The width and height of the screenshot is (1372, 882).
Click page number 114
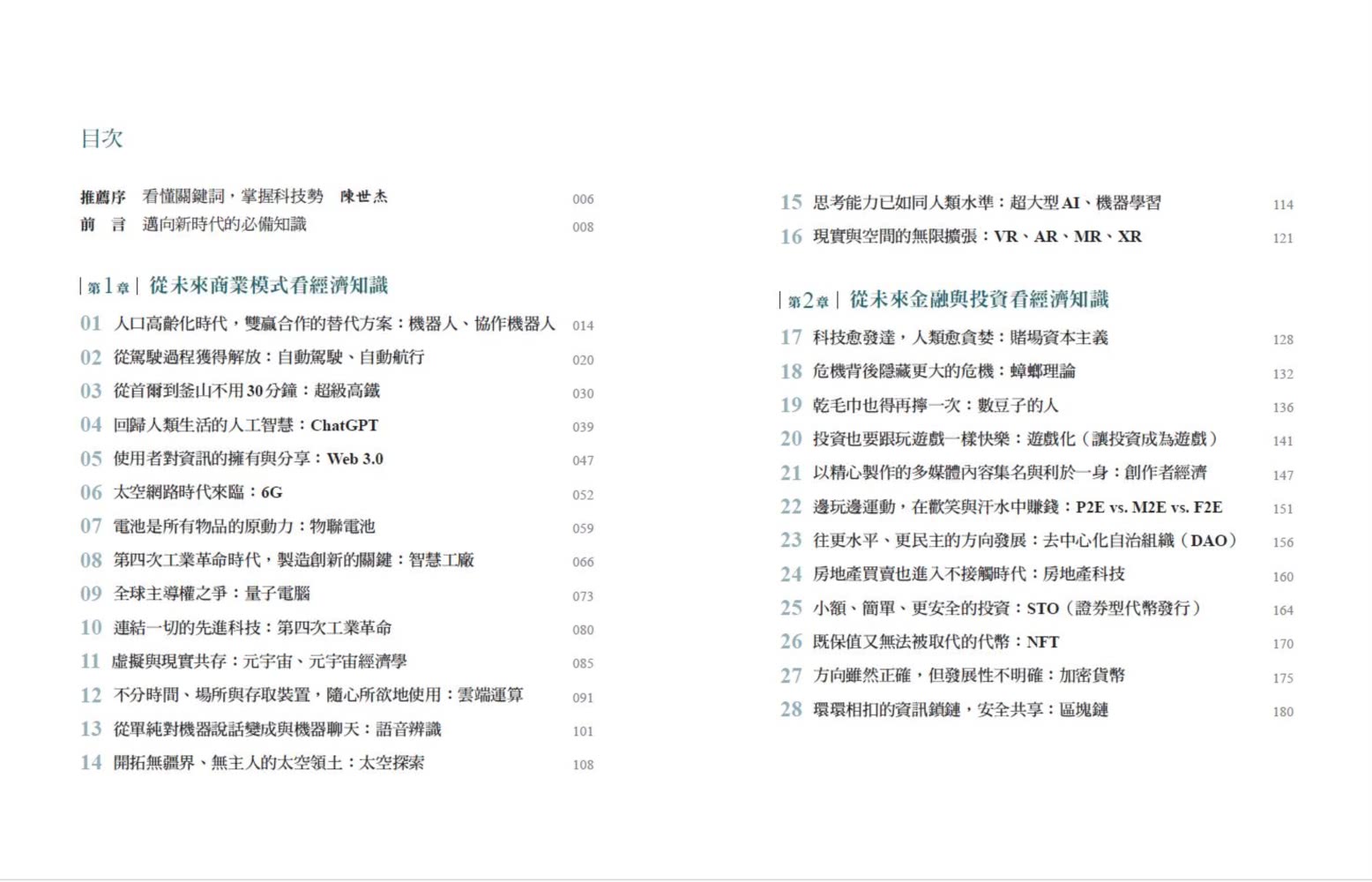click(1283, 205)
